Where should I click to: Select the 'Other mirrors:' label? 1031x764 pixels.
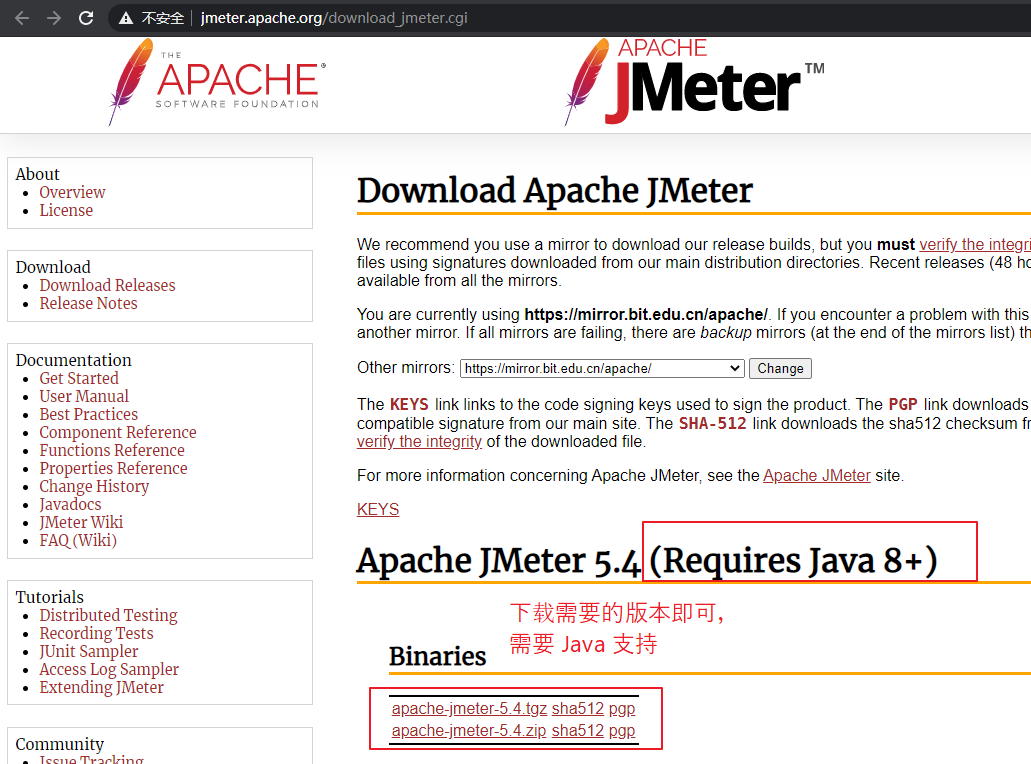(406, 368)
